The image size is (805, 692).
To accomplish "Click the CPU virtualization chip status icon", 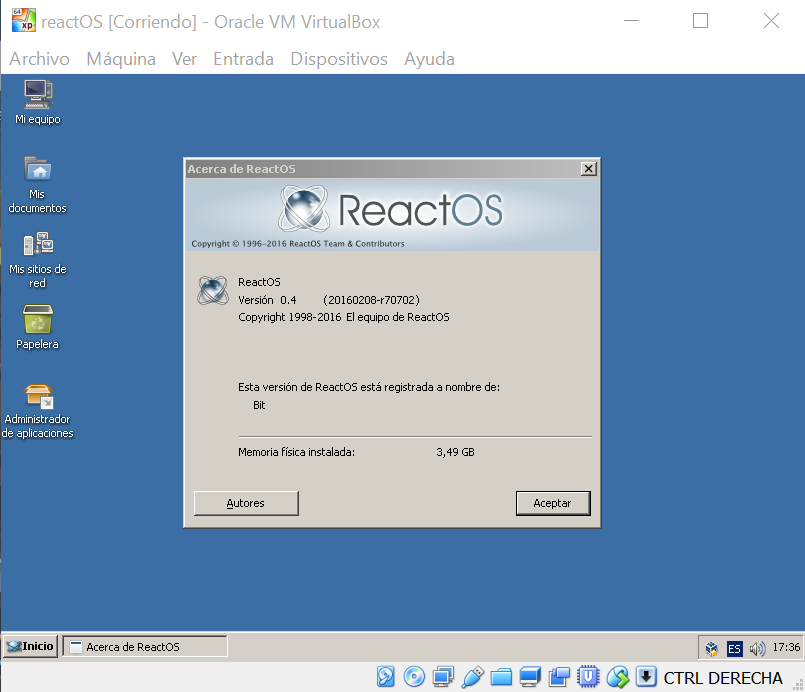I will coord(588,677).
